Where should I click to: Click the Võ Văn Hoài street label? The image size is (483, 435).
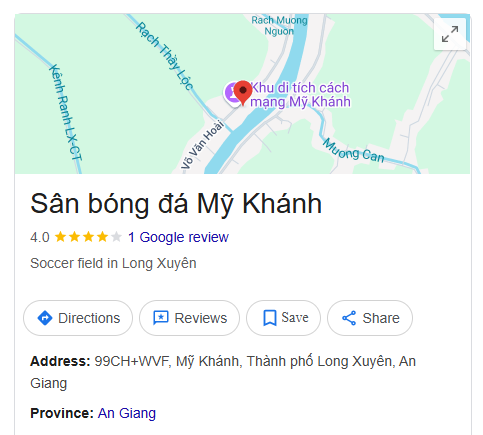[x=203, y=144]
